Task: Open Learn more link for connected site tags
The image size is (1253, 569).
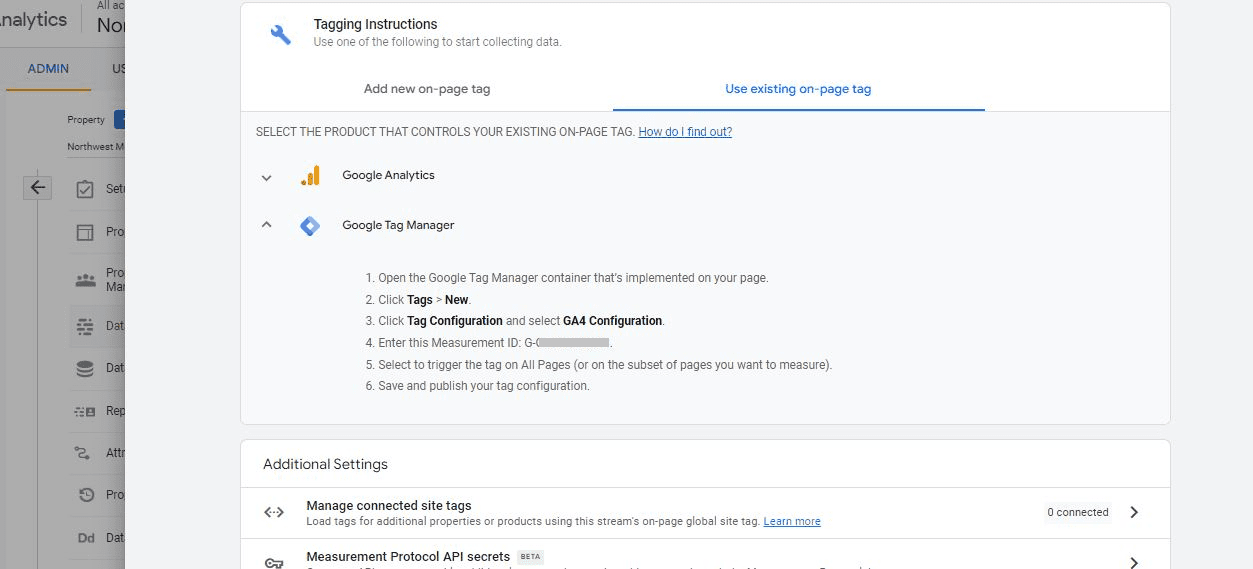Action: (792, 521)
